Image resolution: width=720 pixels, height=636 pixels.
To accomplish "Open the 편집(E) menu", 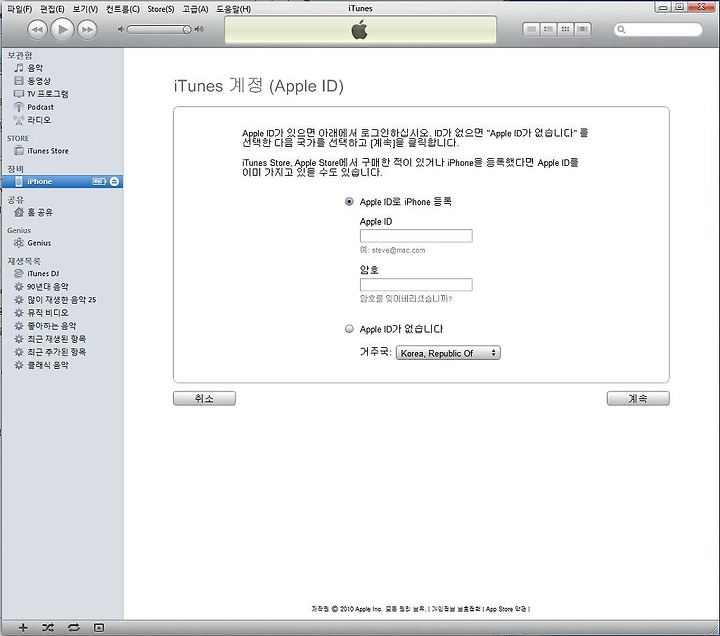I will (52, 9).
